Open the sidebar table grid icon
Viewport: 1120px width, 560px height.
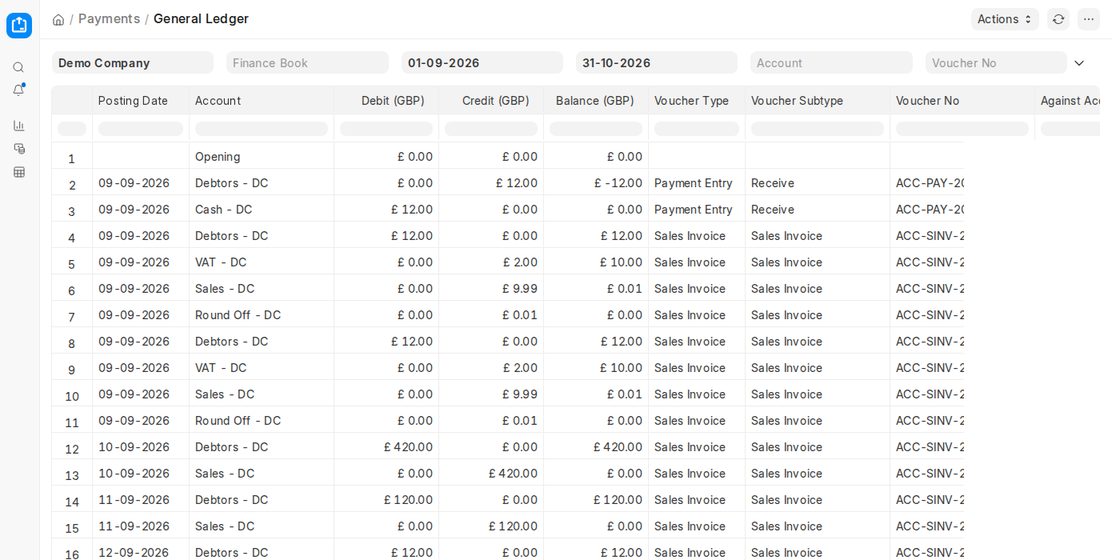[19, 172]
